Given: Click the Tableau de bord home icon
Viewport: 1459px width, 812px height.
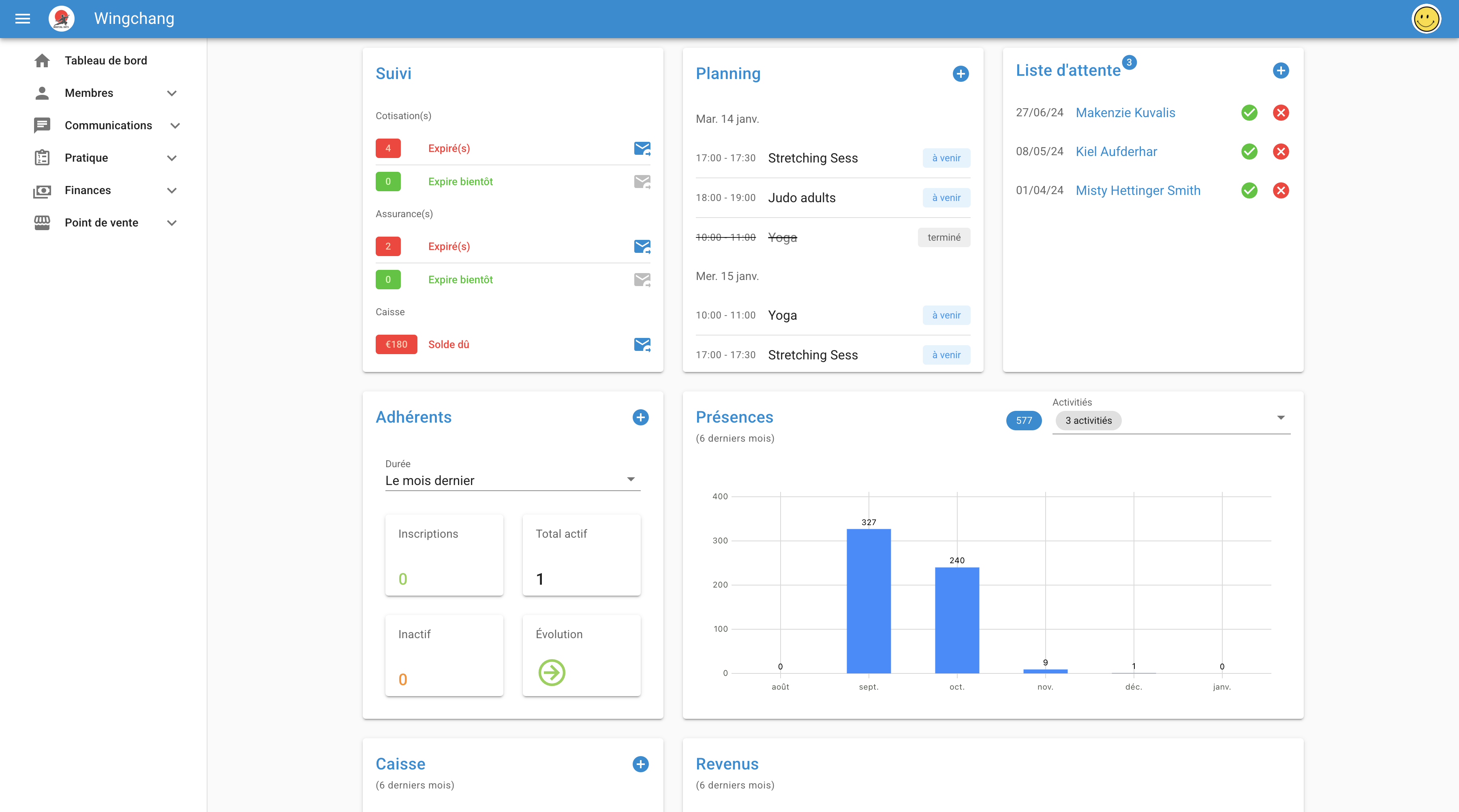Looking at the screenshot, I should [42, 61].
